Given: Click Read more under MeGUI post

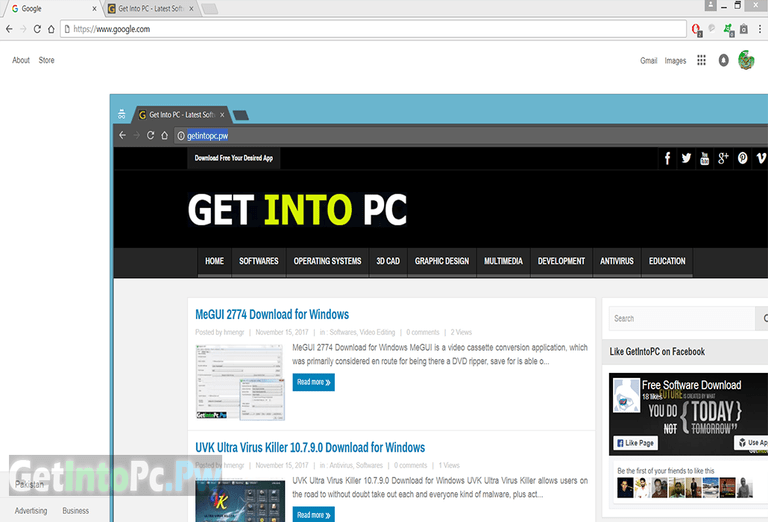Looking at the screenshot, I should click(x=313, y=382).
